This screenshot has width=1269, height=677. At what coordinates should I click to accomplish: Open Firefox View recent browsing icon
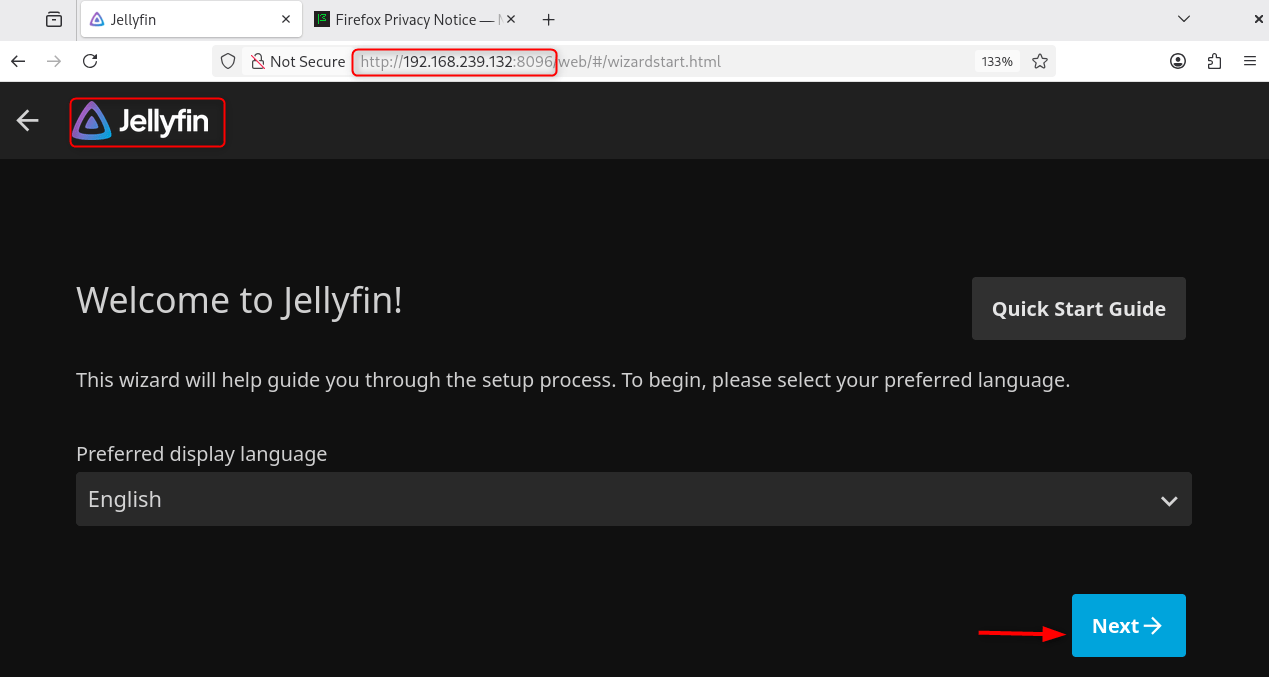(54, 19)
